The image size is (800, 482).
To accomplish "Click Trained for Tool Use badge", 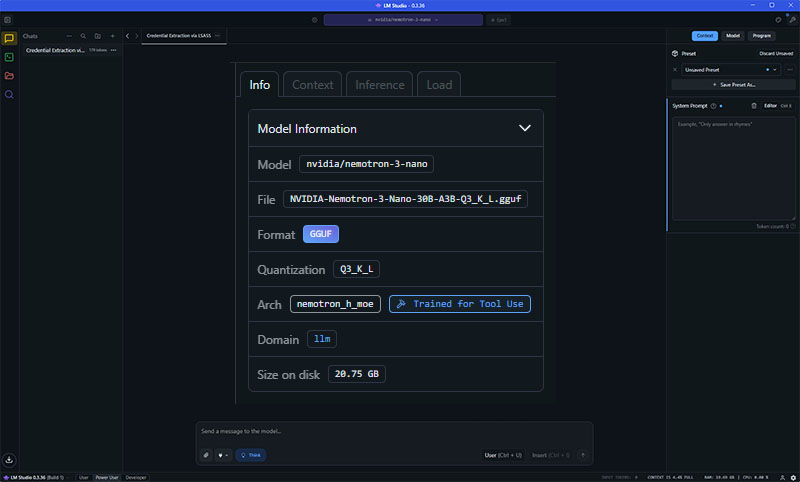I will [460, 304].
